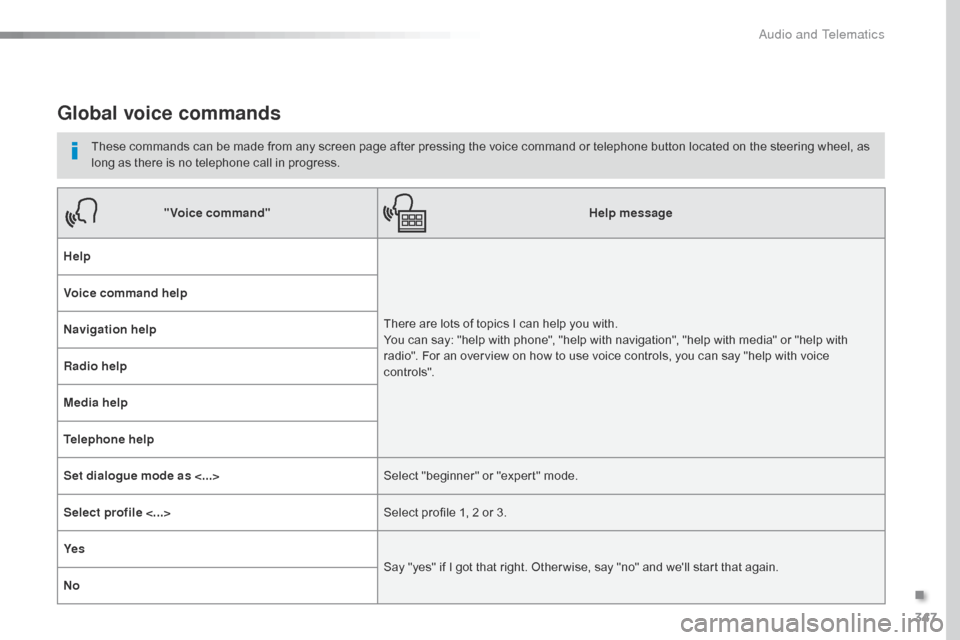960x640 pixels.
Task: Click the Help message column header
Action: pos(630,213)
